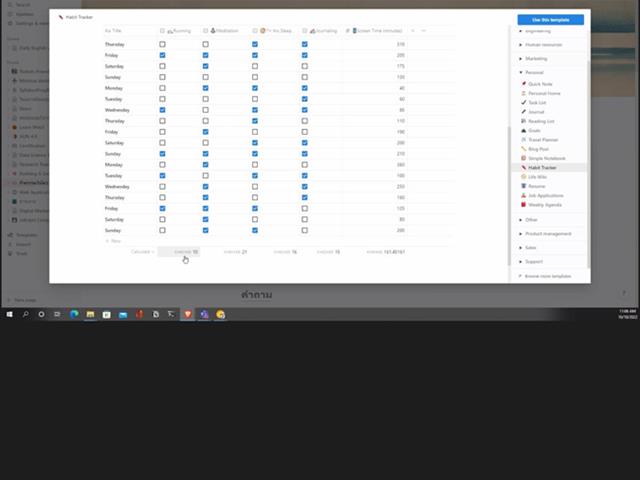640x480 pixels.
Task: Open the help question mark button
Action: tap(624, 293)
